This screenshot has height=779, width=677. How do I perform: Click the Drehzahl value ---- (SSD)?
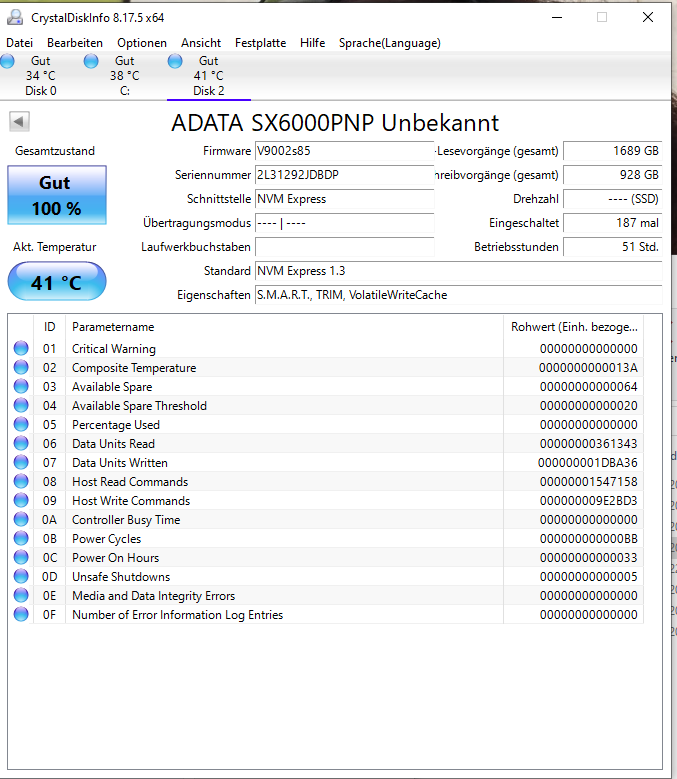click(612, 199)
